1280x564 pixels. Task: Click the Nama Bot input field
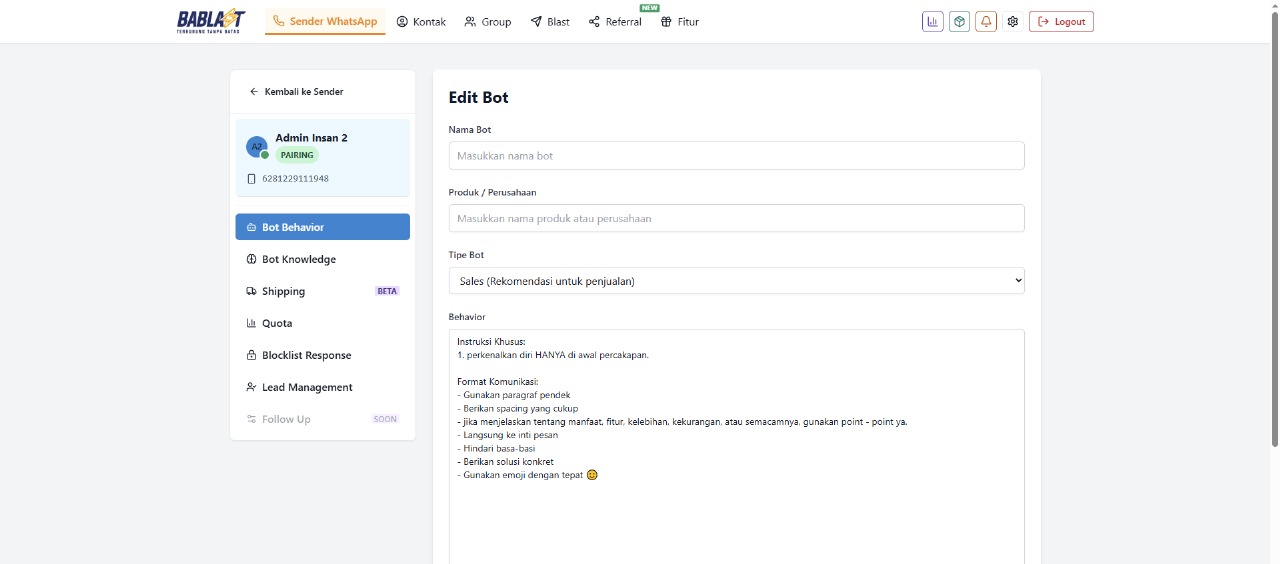click(736, 156)
